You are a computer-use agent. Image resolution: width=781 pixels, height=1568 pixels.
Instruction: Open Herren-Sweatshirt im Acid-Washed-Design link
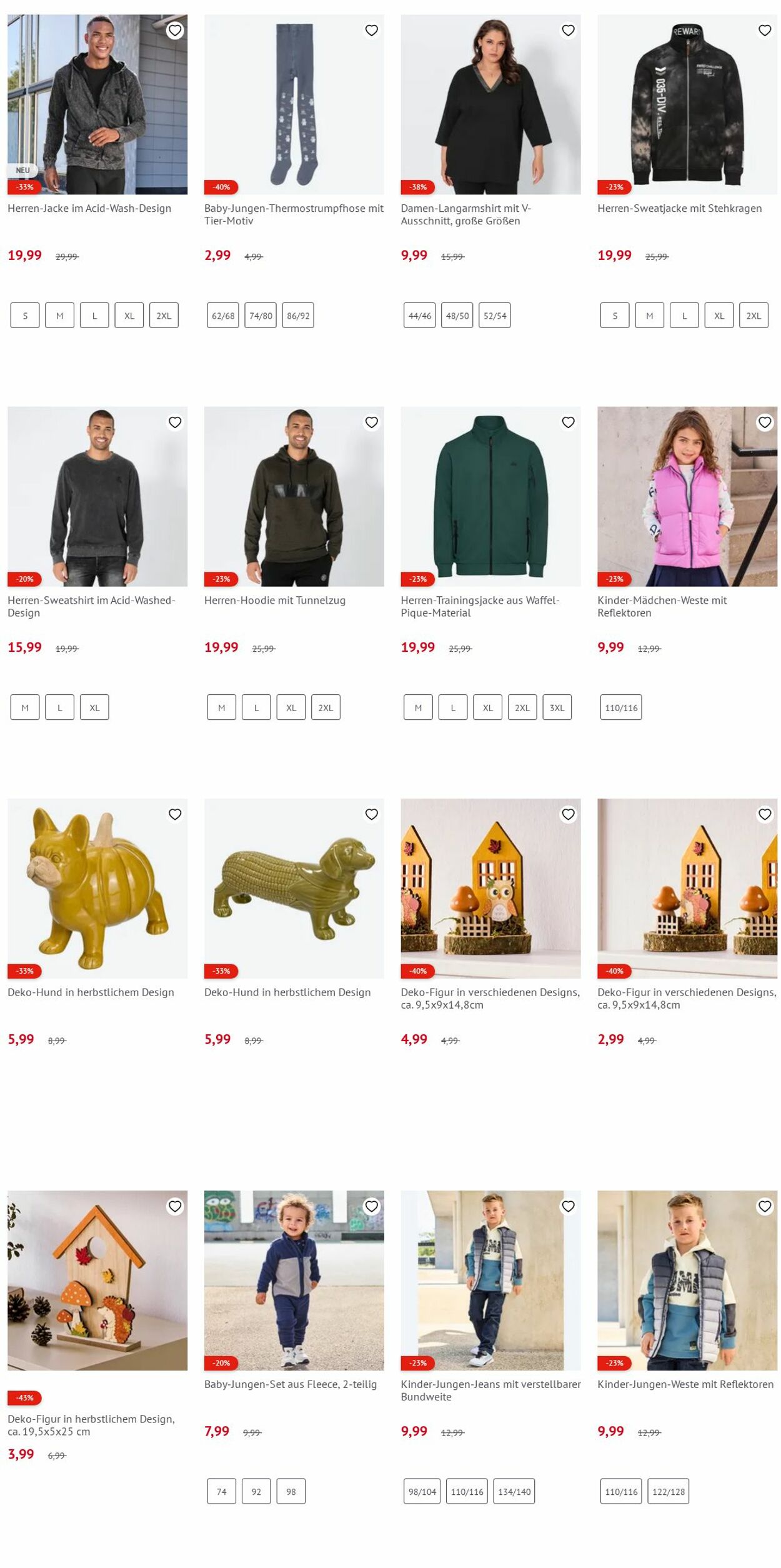pyautogui.click(x=92, y=607)
